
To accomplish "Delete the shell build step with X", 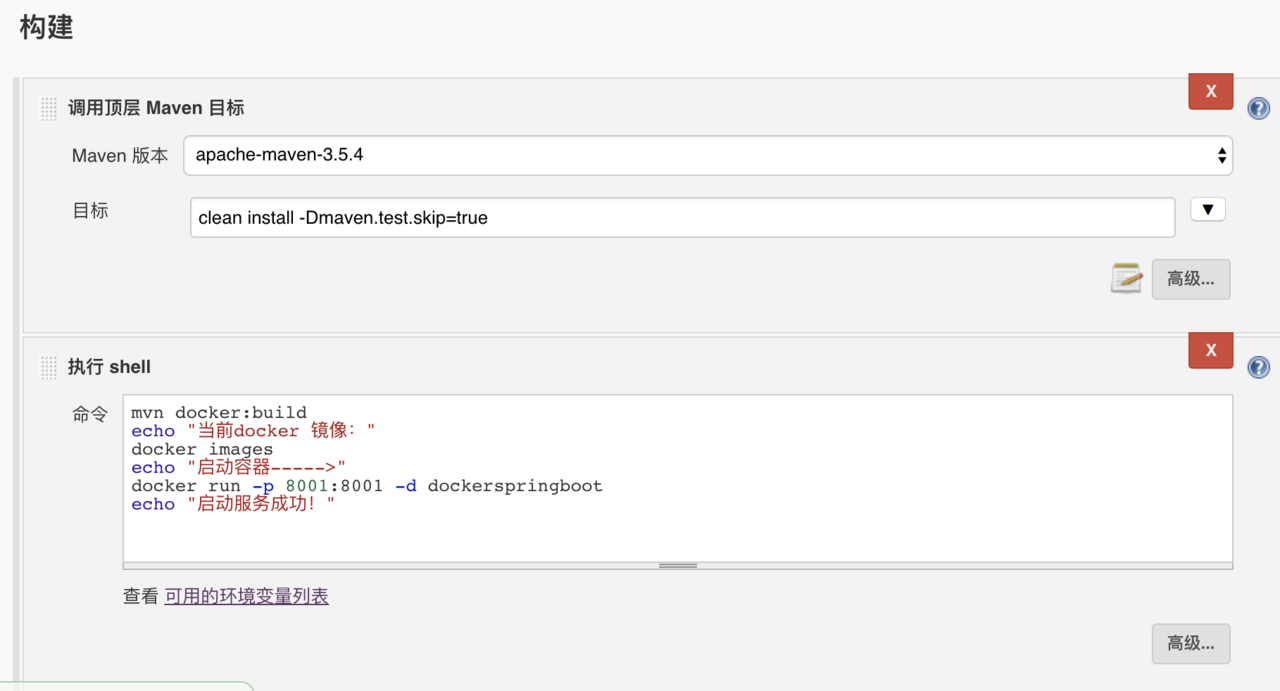I will (x=1210, y=350).
